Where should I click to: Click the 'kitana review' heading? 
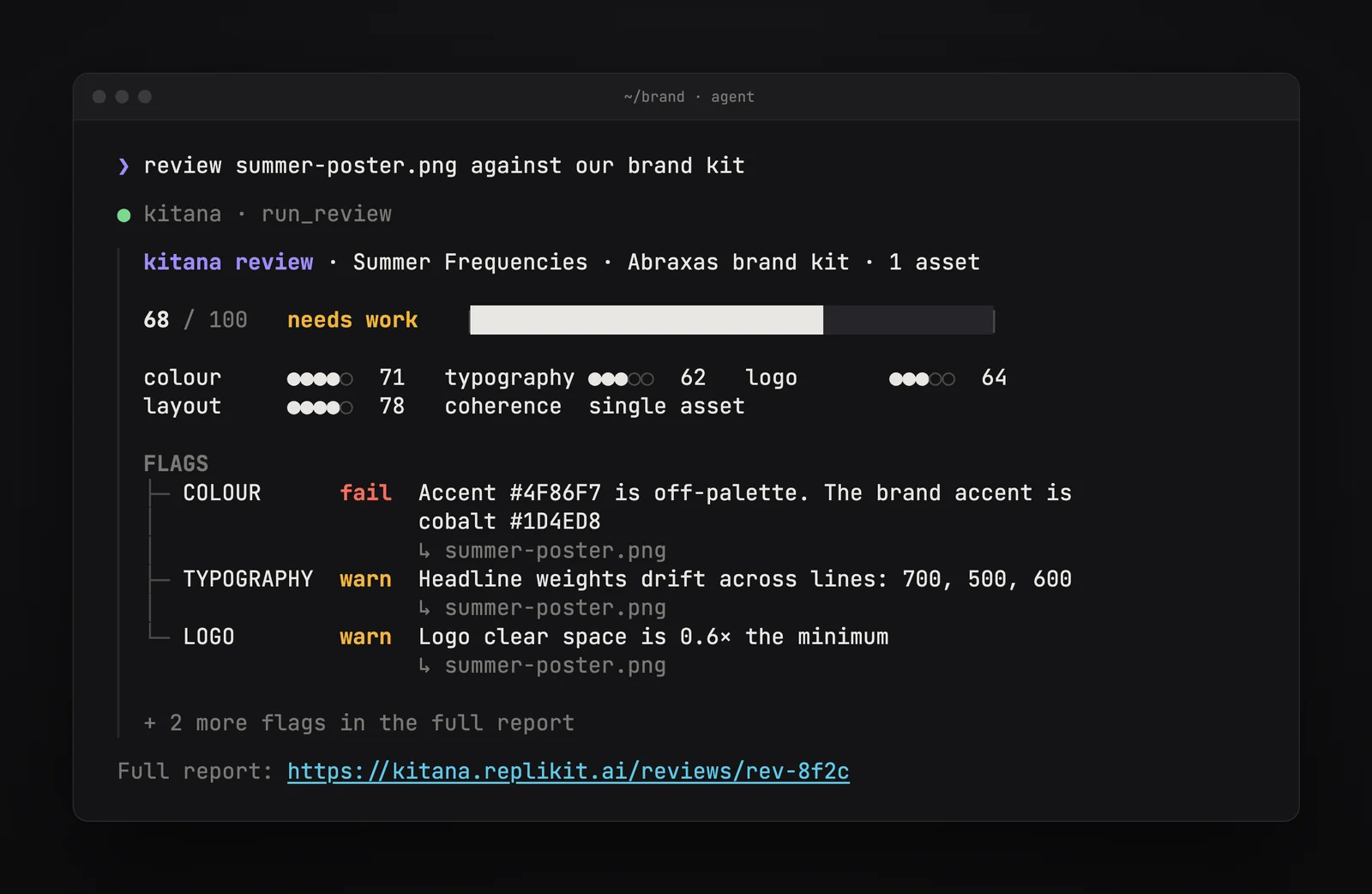pos(228,262)
